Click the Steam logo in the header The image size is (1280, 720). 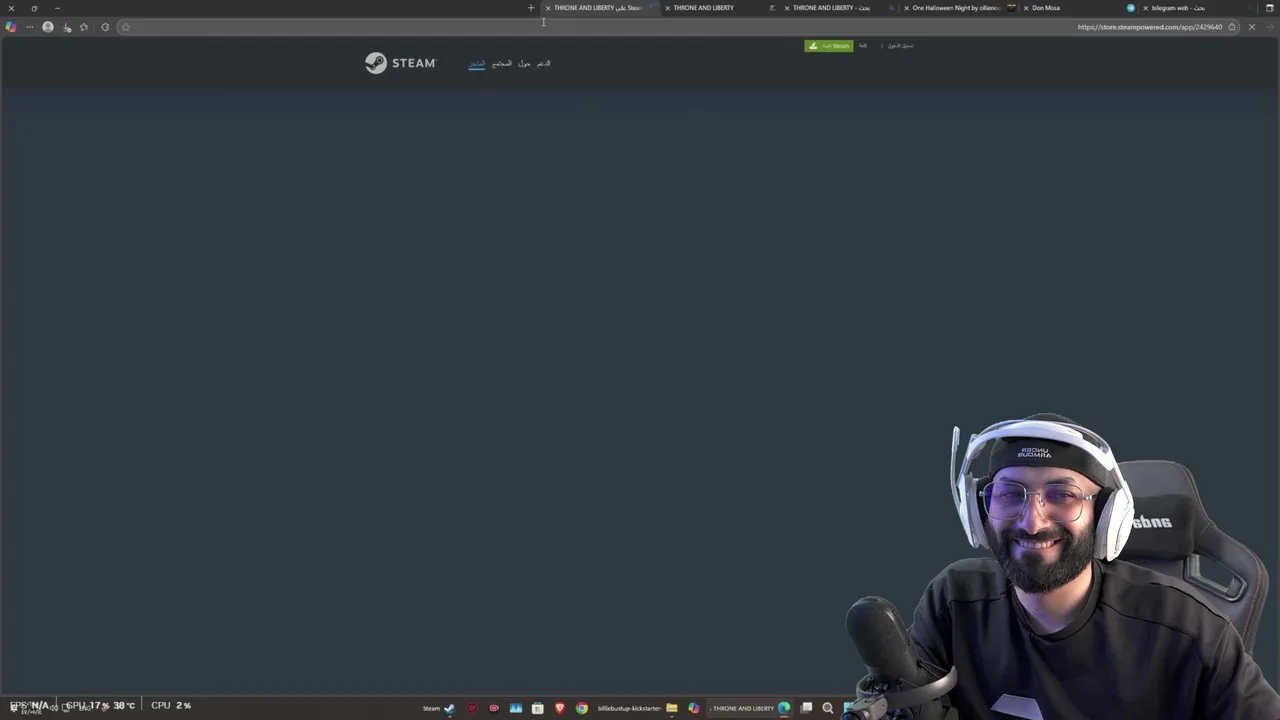[x=400, y=63]
